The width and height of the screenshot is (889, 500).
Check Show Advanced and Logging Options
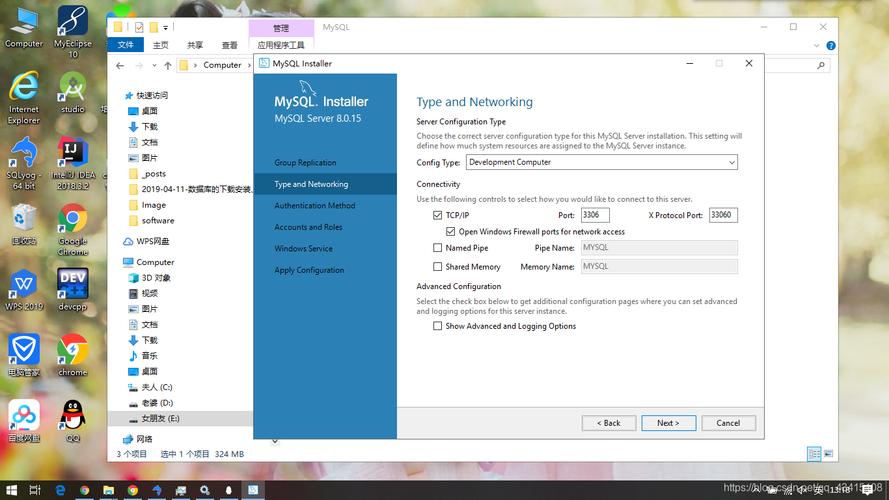[x=437, y=326]
